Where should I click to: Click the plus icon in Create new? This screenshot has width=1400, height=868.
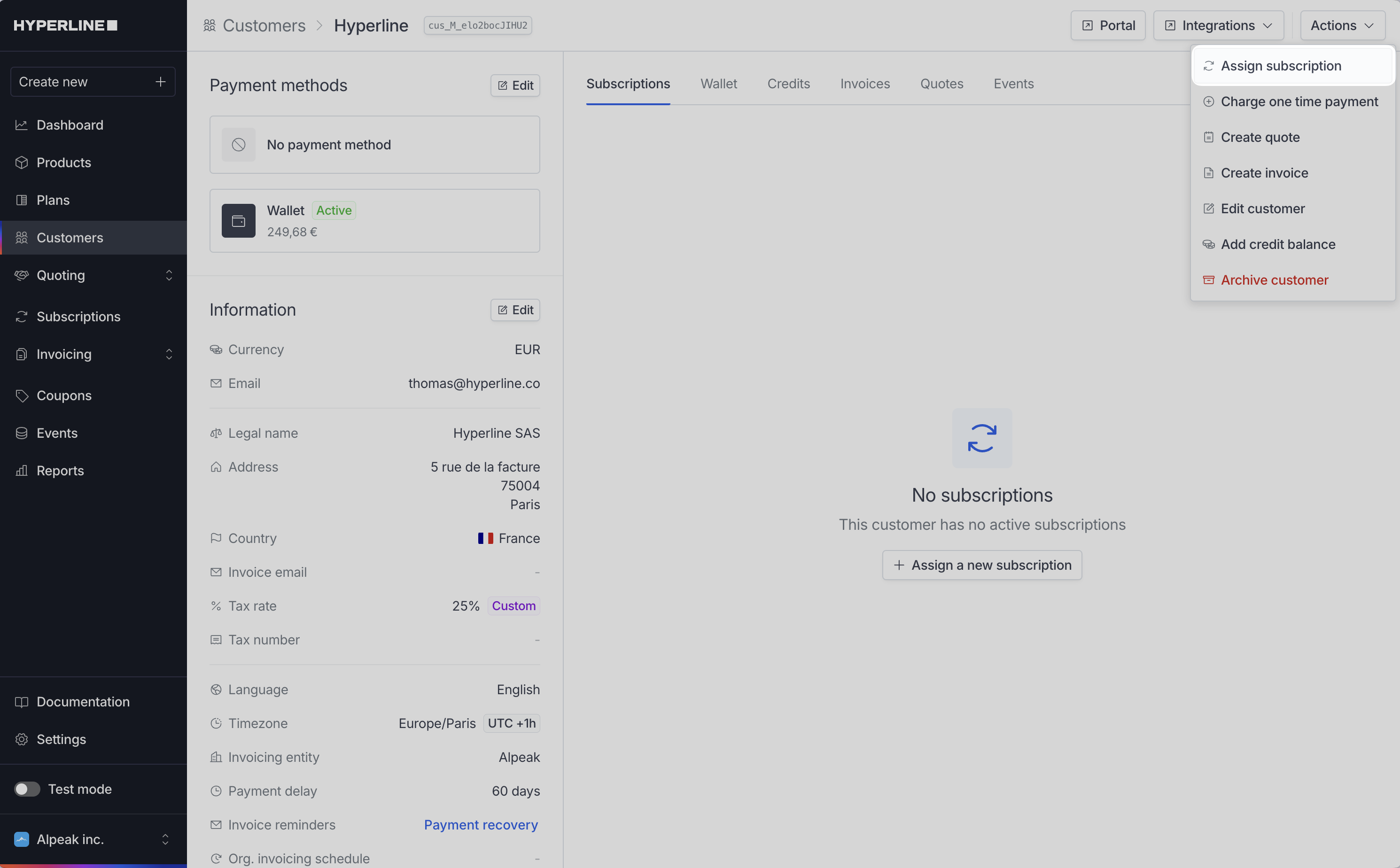160,82
